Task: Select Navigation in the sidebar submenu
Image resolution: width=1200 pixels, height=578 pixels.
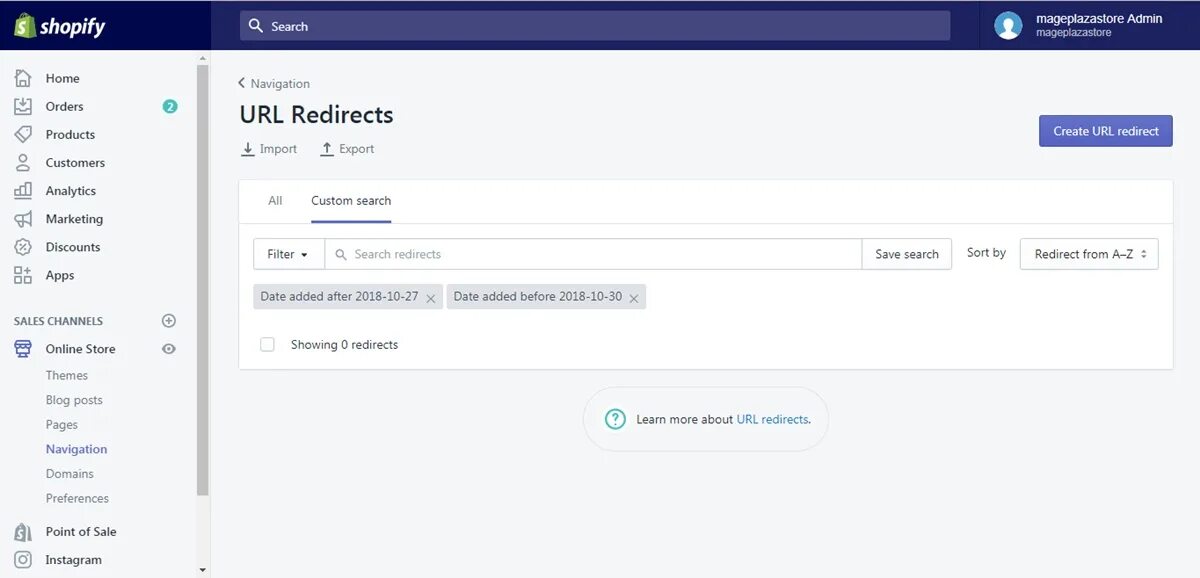Action: (76, 449)
